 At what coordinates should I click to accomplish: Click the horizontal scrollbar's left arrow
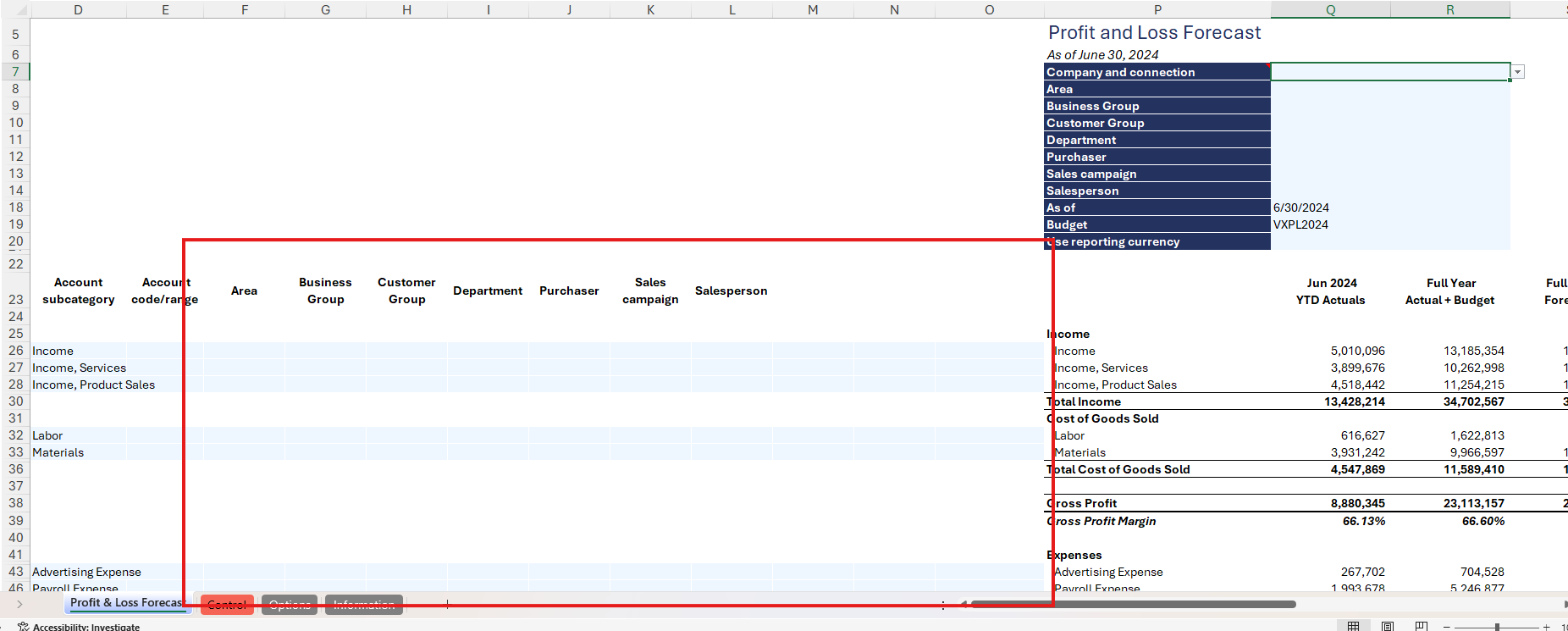963,604
